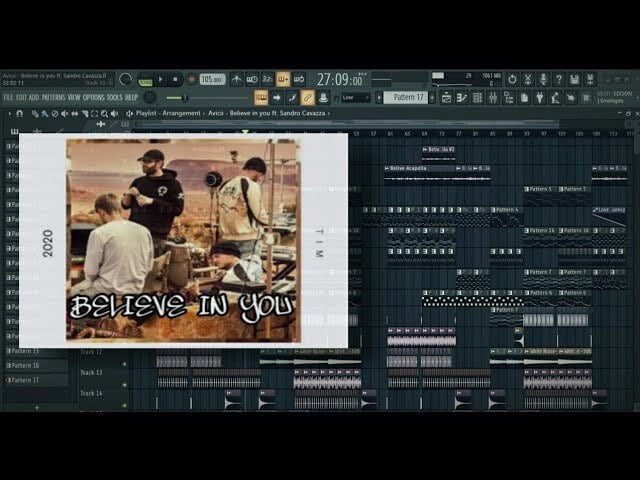This screenshot has width=640, height=480.
Task: Click the touch controller hand icon
Action: (571, 98)
